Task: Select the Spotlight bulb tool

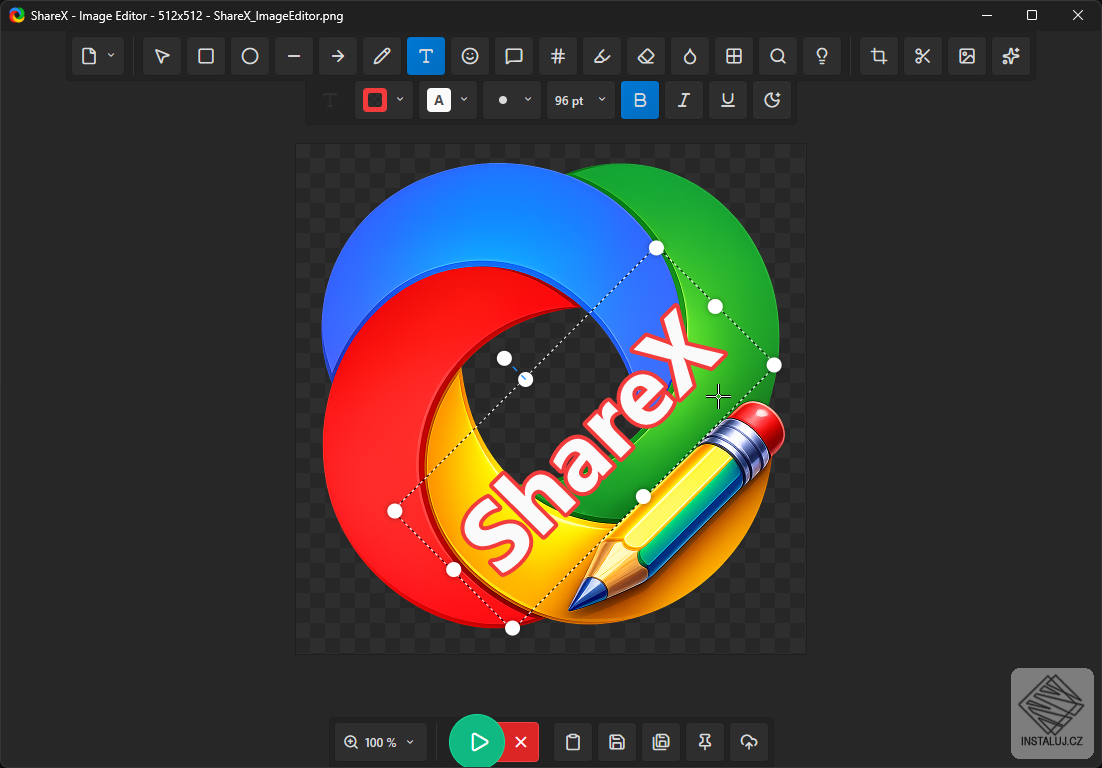Action: click(x=822, y=56)
